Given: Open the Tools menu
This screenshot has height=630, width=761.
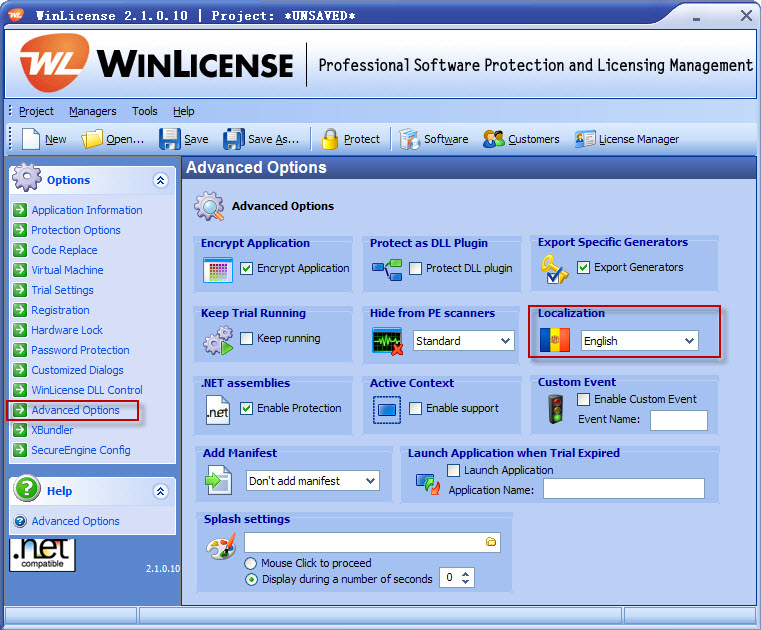Looking at the screenshot, I should tap(145, 111).
